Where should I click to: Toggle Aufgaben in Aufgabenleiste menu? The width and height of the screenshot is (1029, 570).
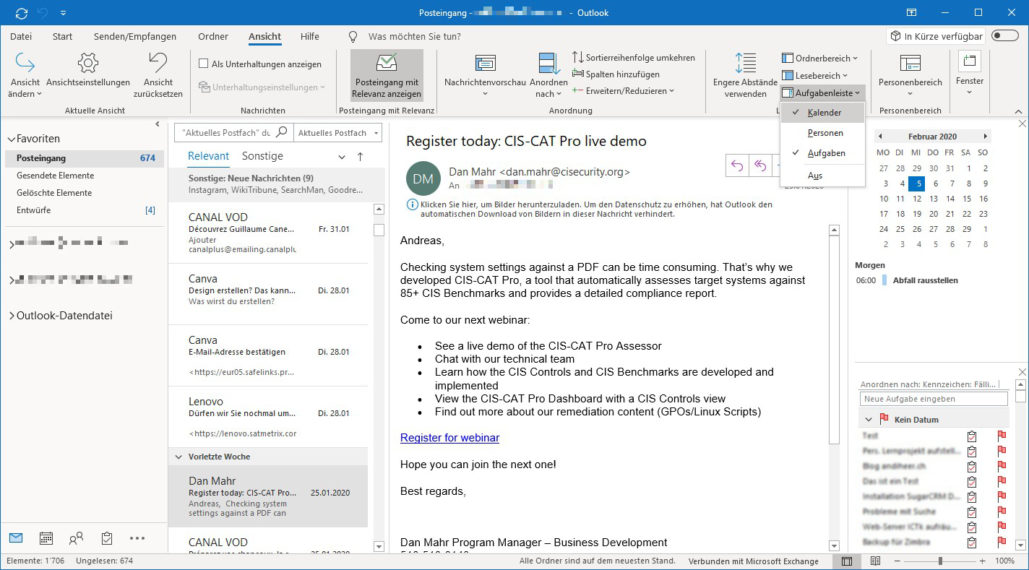click(822, 153)
